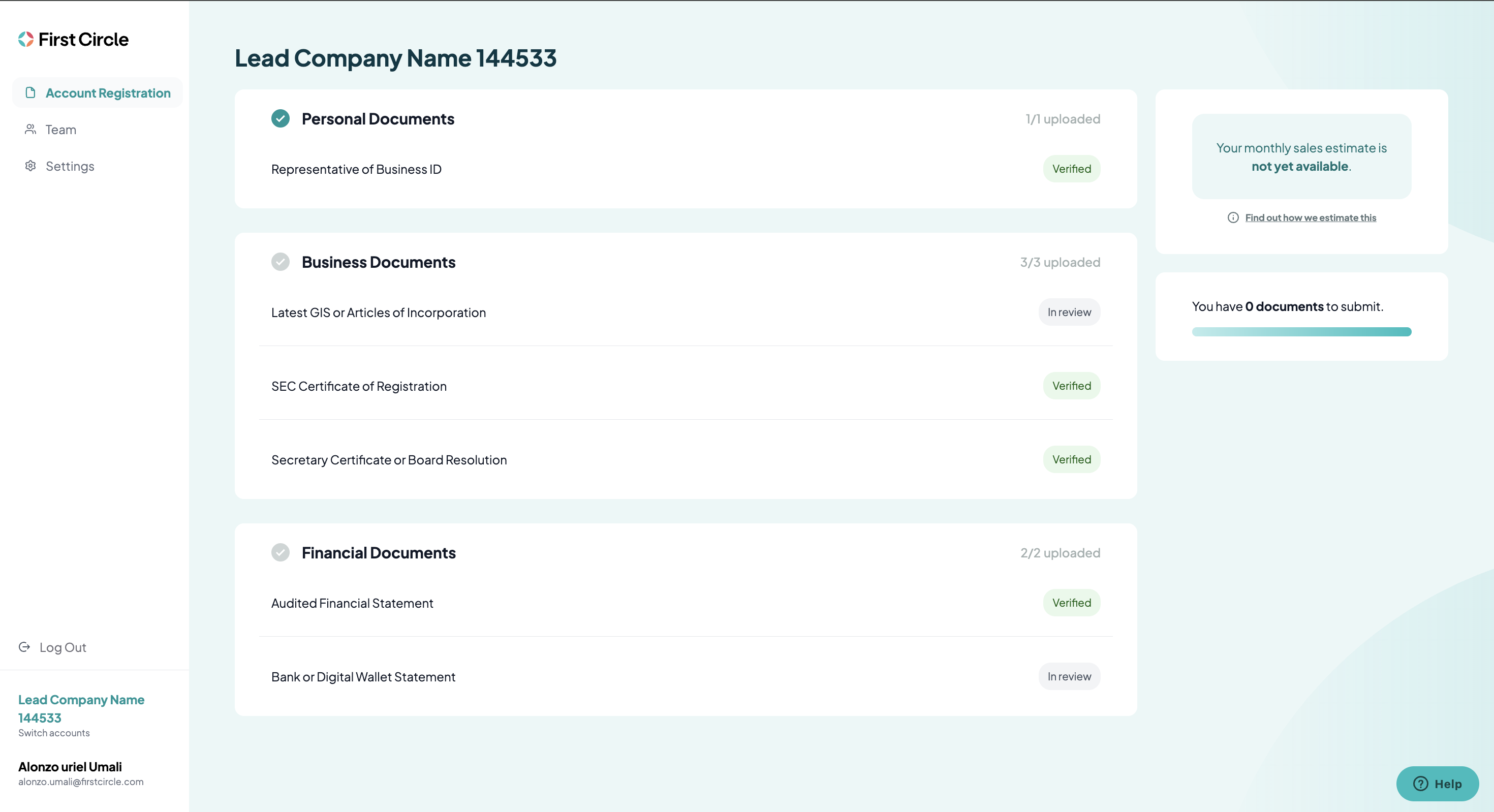Click Switch accounts in the sidebar
Image resolution: width=1494 pixels, height=812 pixels.
(x=54, y=733)
